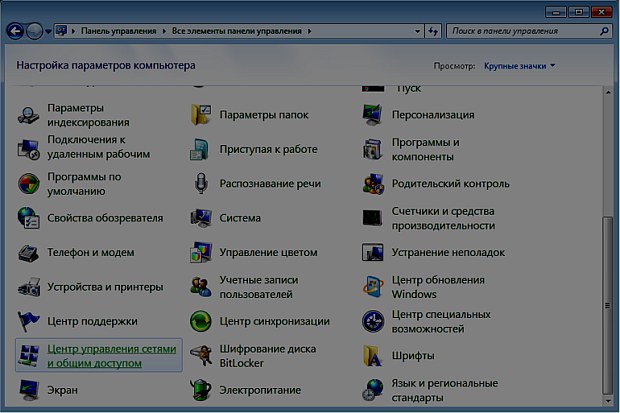
Task: Click the Система computer icon
Action: [201, 218]
